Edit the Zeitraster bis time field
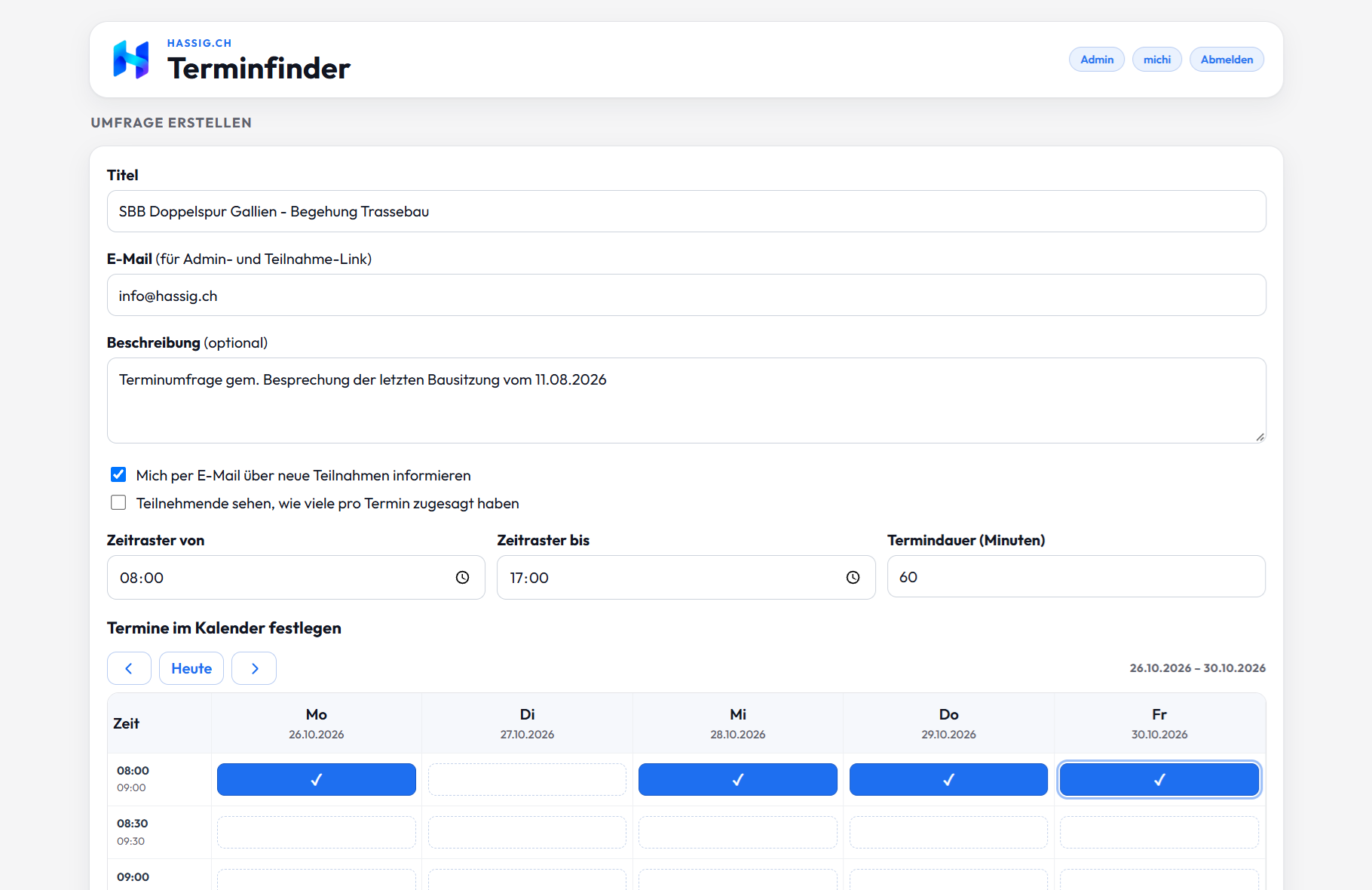The image size is (1372, 890). click(x=686, y=578)
